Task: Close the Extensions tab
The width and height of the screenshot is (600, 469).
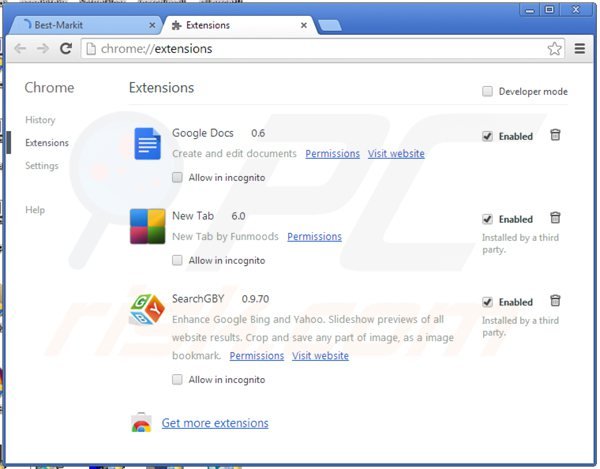Action: (304, 25)
